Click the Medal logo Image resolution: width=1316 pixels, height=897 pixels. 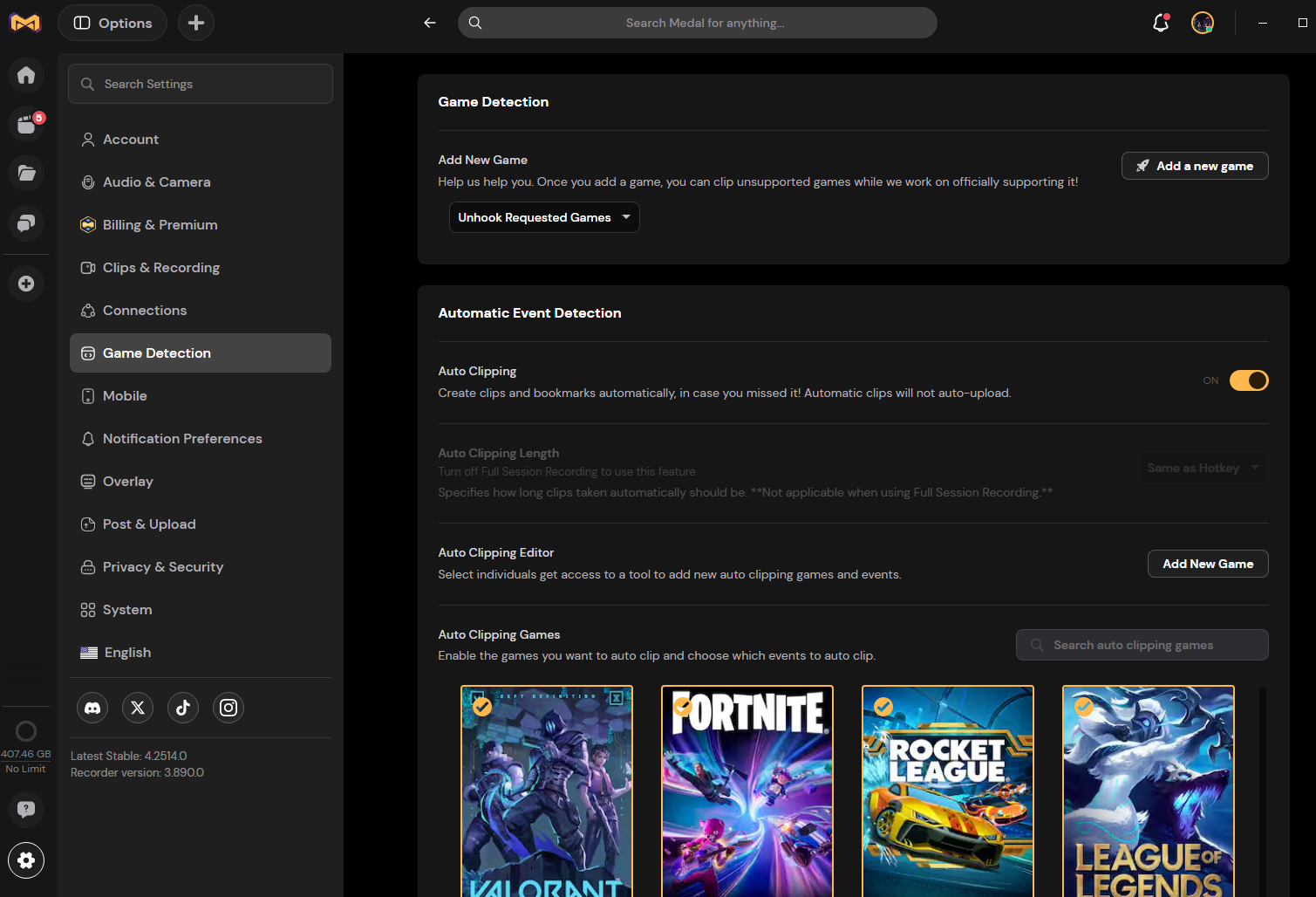25,23
